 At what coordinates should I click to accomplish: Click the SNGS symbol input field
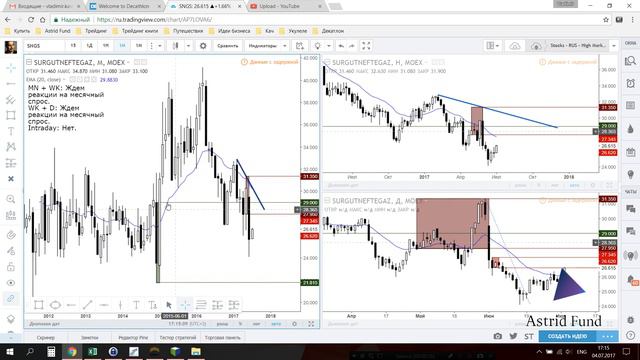[44, 46]
